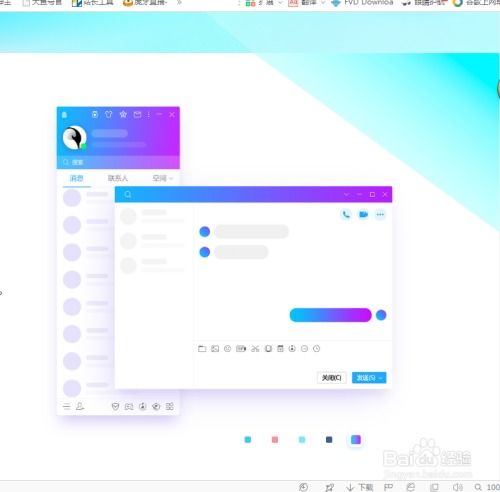This screenshot has height=492, width=500.
Task: Open the star favorites icon in QQ header
Action: (123, 115)
